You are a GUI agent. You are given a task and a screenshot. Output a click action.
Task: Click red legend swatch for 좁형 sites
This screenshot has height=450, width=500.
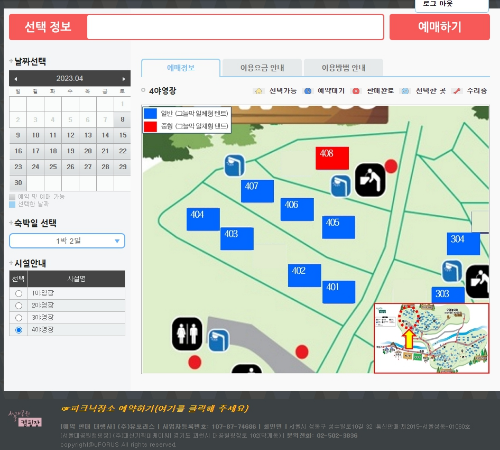(x=150, y=127)
